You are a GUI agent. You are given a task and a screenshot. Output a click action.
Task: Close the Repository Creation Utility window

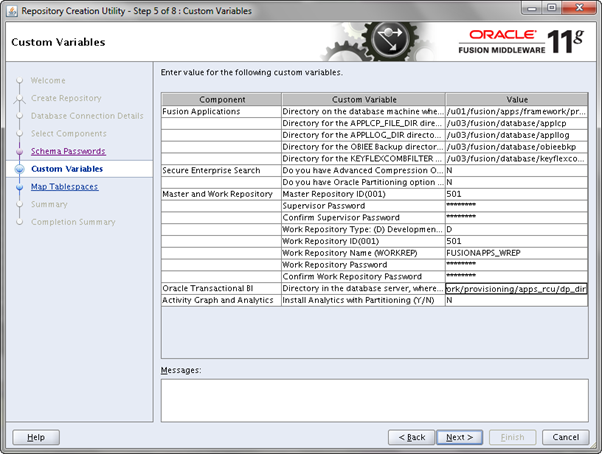(579, 8)
